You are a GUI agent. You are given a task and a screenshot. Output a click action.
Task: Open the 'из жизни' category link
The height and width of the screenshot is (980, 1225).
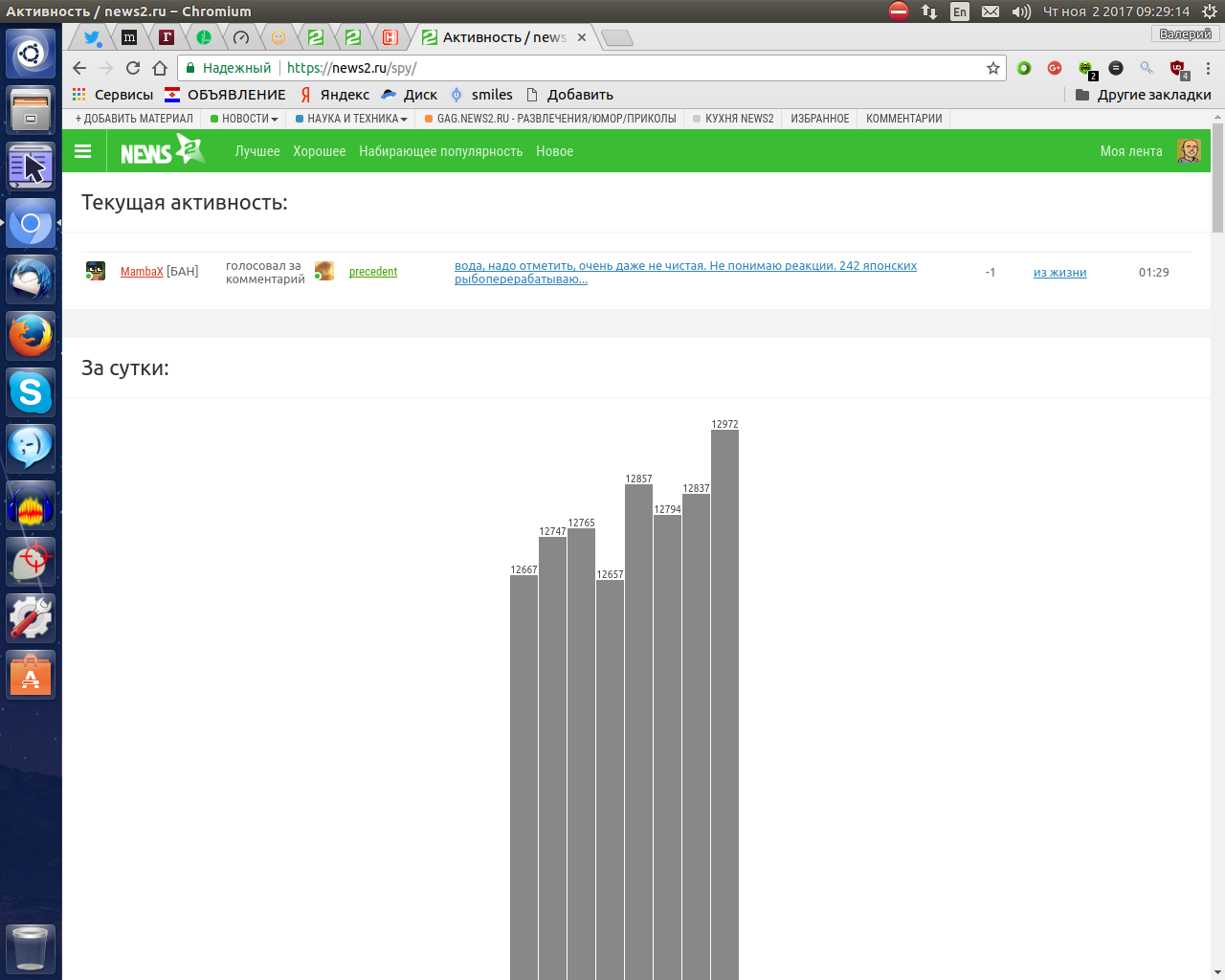tap(1059, 273)
